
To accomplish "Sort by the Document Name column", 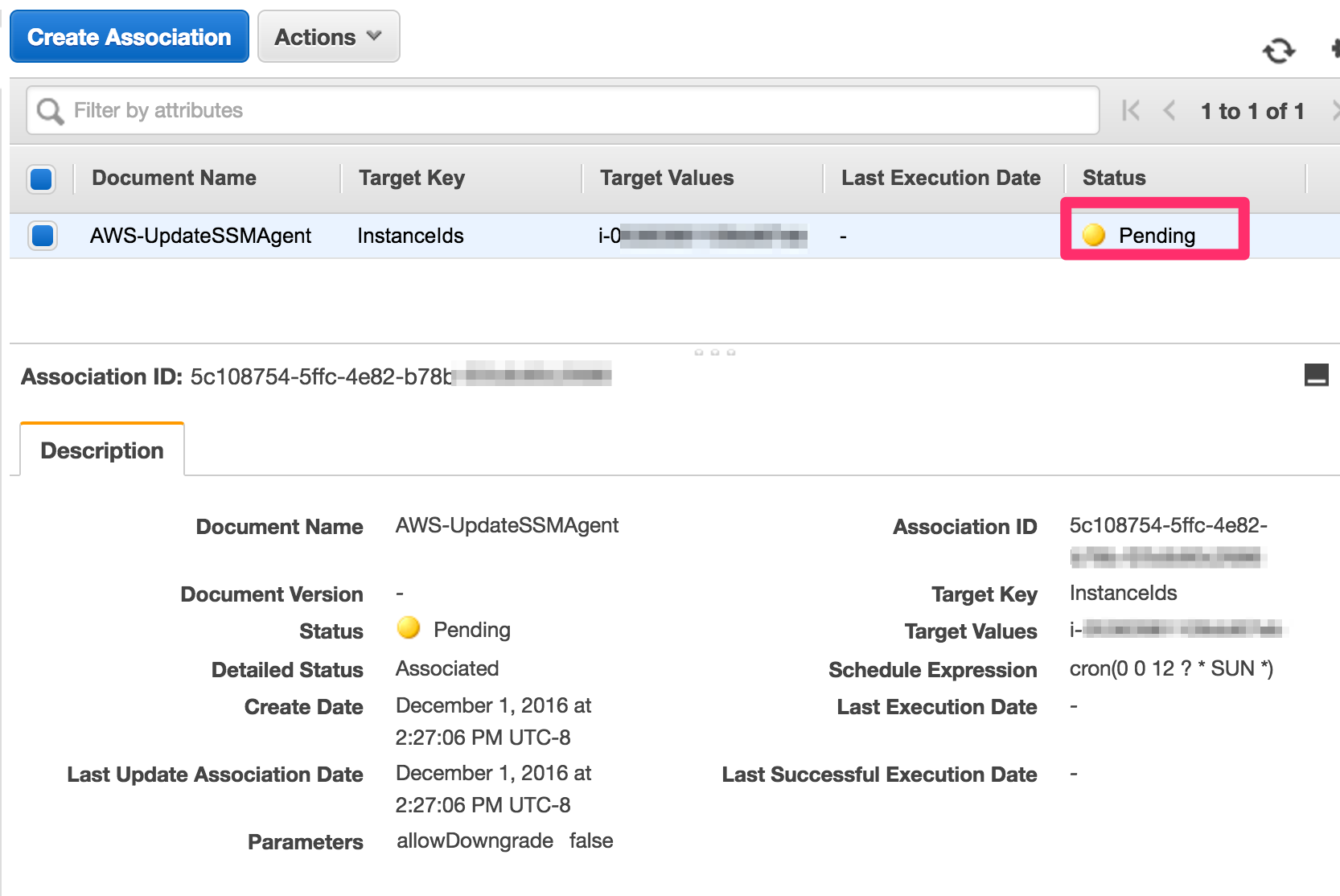I will pyautogui.click(x=174, y=178).
